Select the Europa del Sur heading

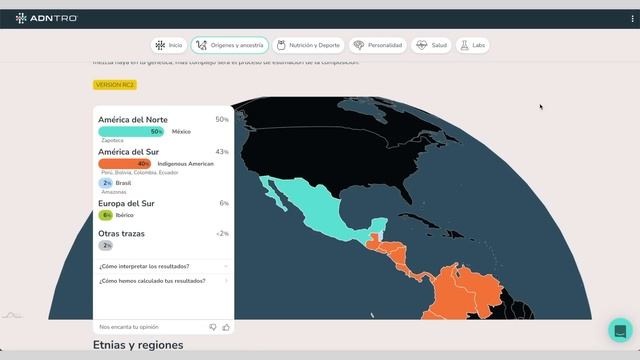pos(126,203)
